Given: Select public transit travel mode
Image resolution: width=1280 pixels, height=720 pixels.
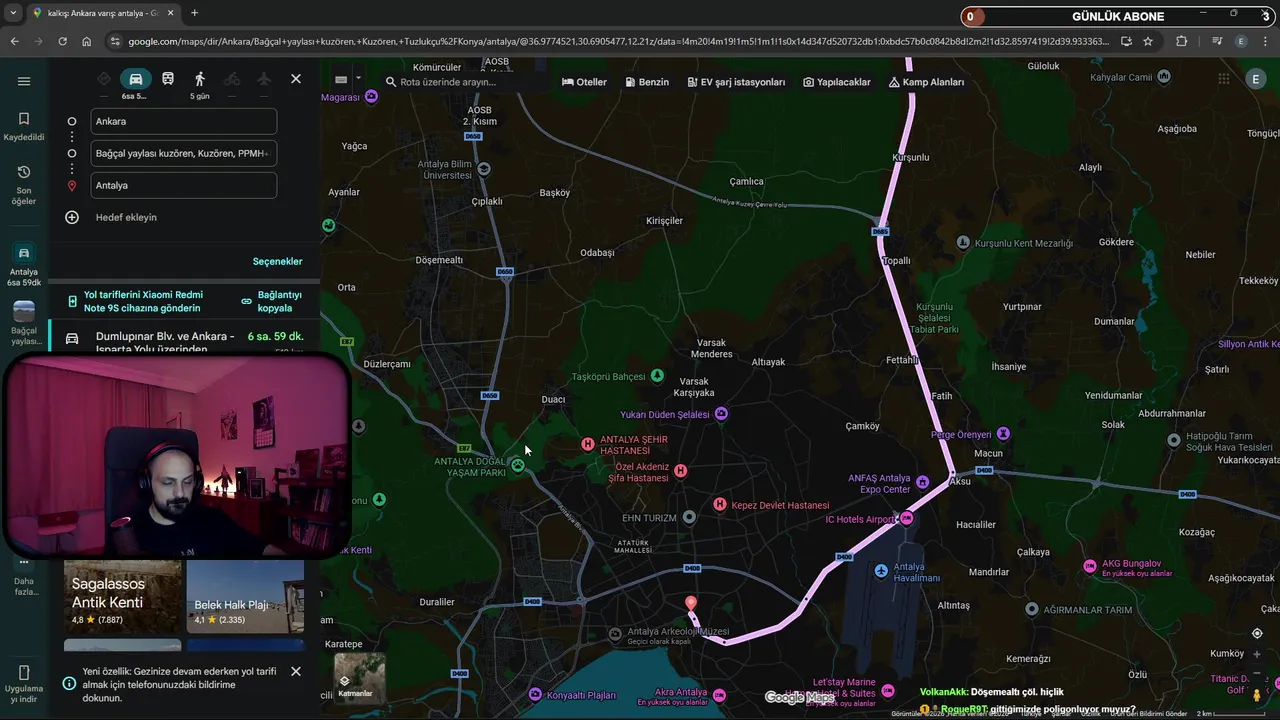Looking at the screenshot, I should coord(168,79).
